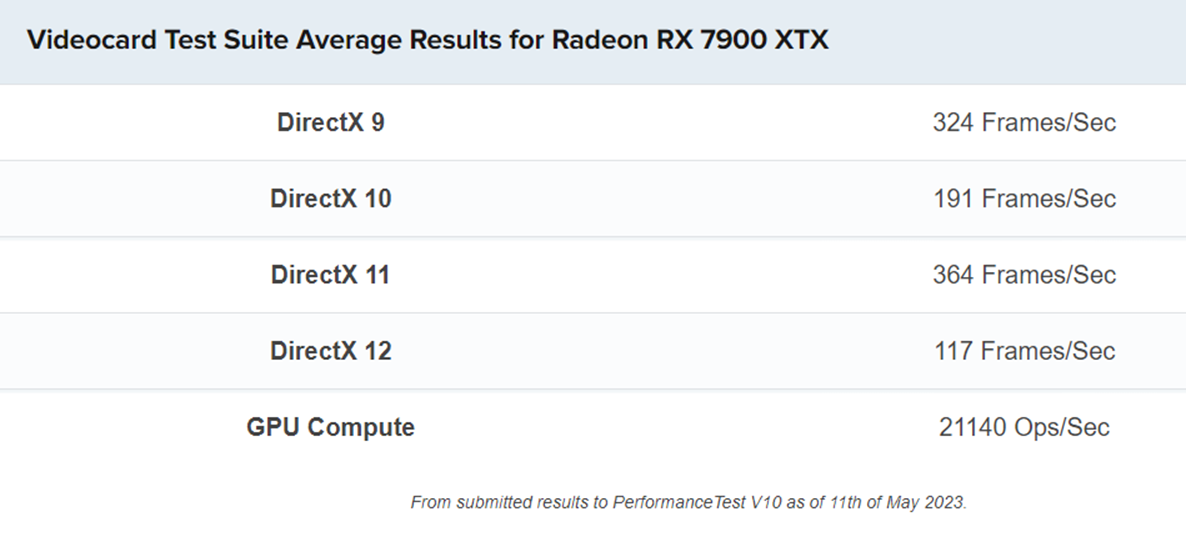The height and width of the screenshot is (557, 1186).
Task: Select the DirectX 11 row label
Action: coord(331,274)
